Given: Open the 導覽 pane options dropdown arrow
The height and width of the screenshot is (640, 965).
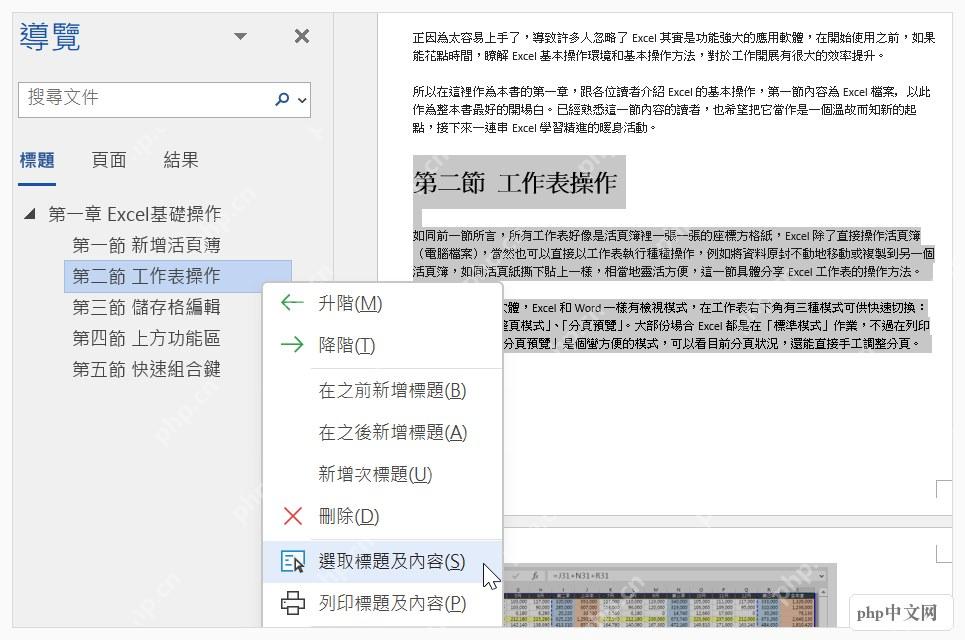Looking at the screenshot, I should coord(241,36).
